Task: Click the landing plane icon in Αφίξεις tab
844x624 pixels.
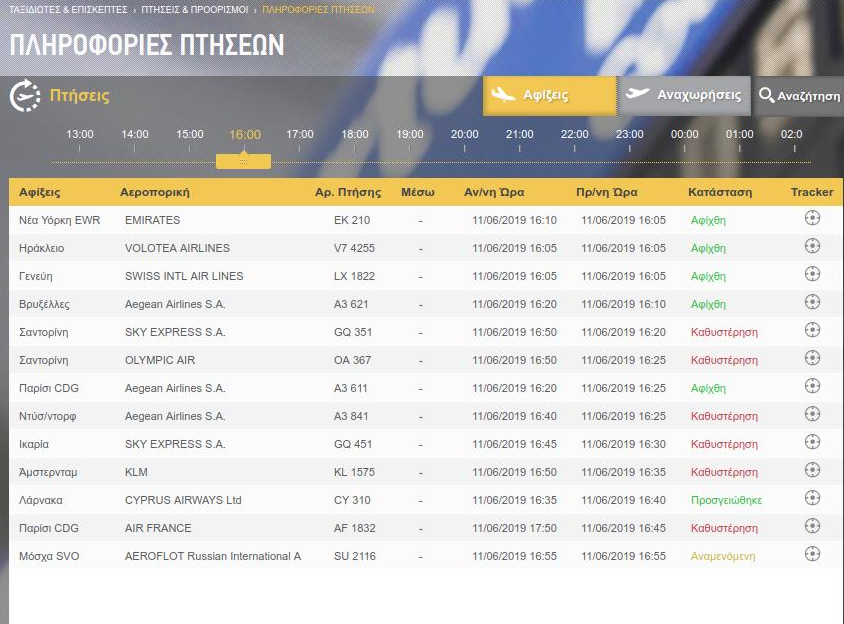Action: (503, 95)
